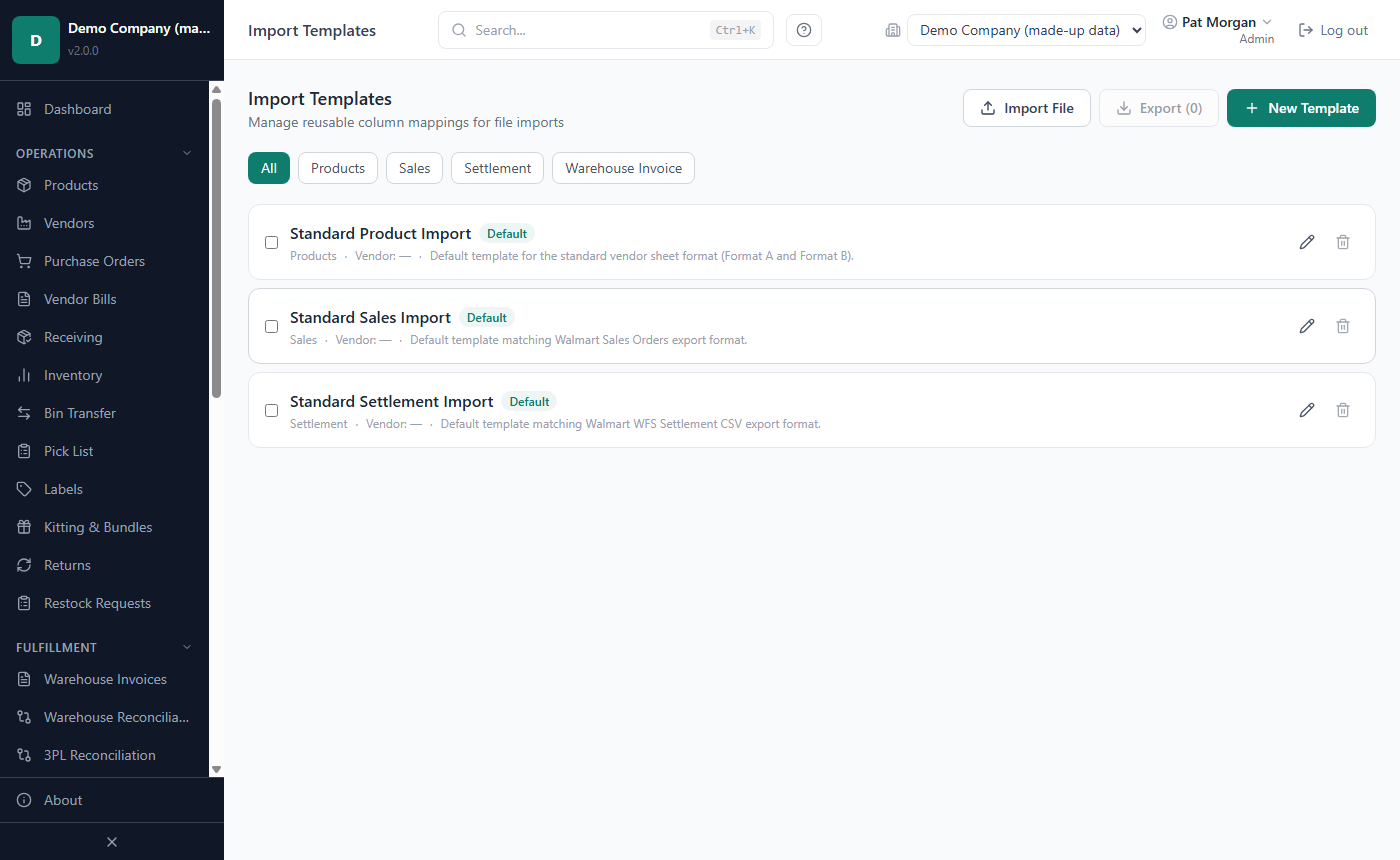Click the Kitting & Bundles gift icon
The width and height of the screenshot is (1400, 860).
point(25,527)
